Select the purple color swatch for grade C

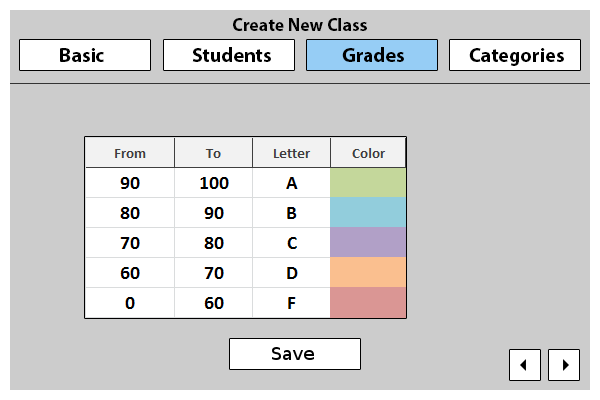click(368, 243)
